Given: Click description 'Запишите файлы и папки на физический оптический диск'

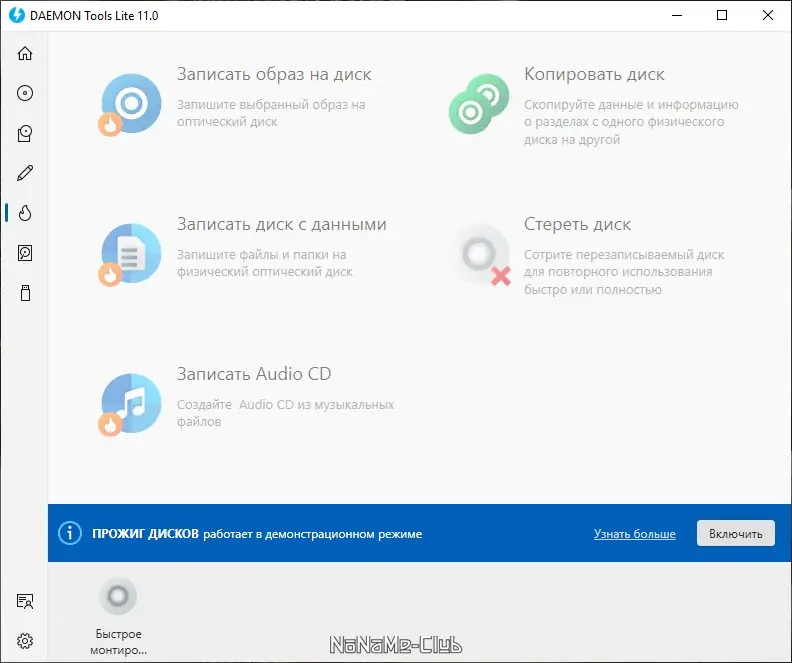Looking at the screenshot, I should (x=264, y=263).
